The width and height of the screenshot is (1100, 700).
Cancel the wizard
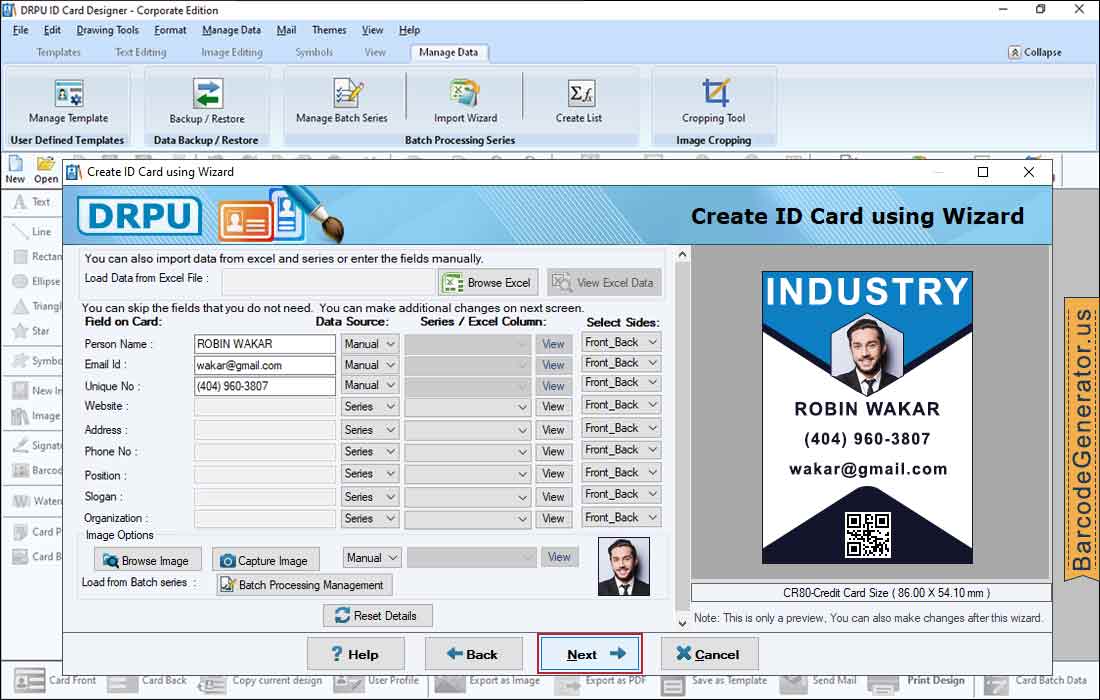pyautogui.click(x=709, y=654)
